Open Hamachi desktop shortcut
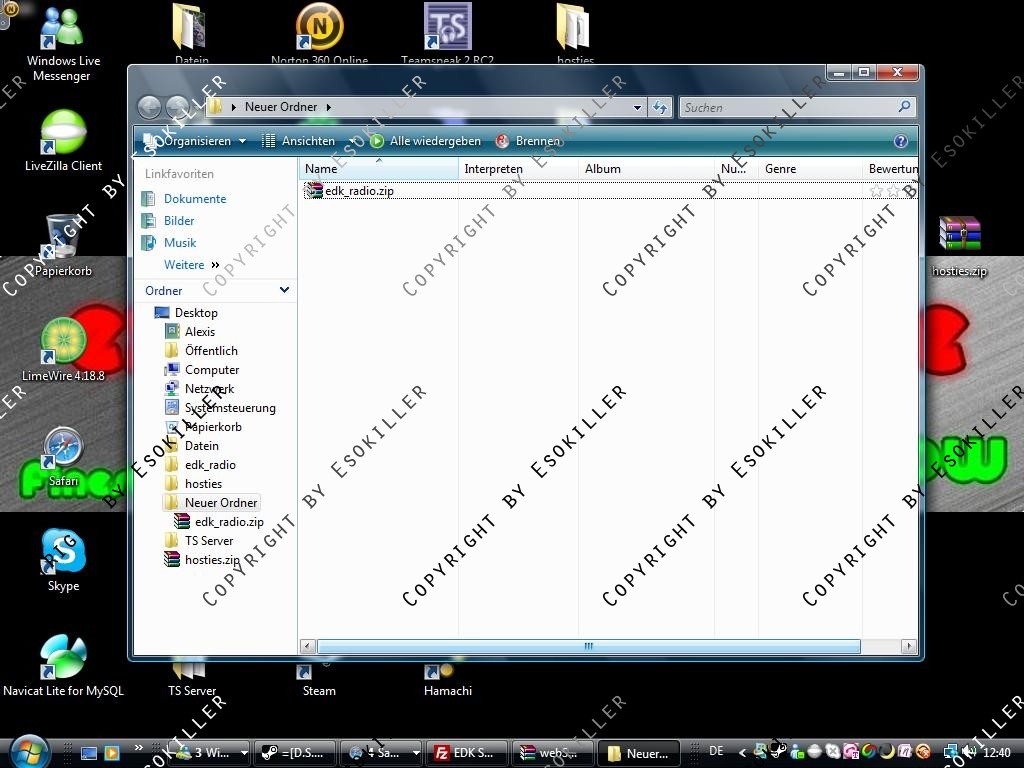Screen dimensions: 1024x768 [447, 680]
